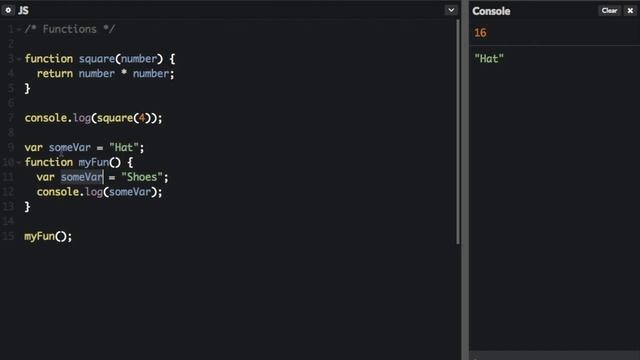Collapse the myFun function fold arrow

[x=19, y=162]
